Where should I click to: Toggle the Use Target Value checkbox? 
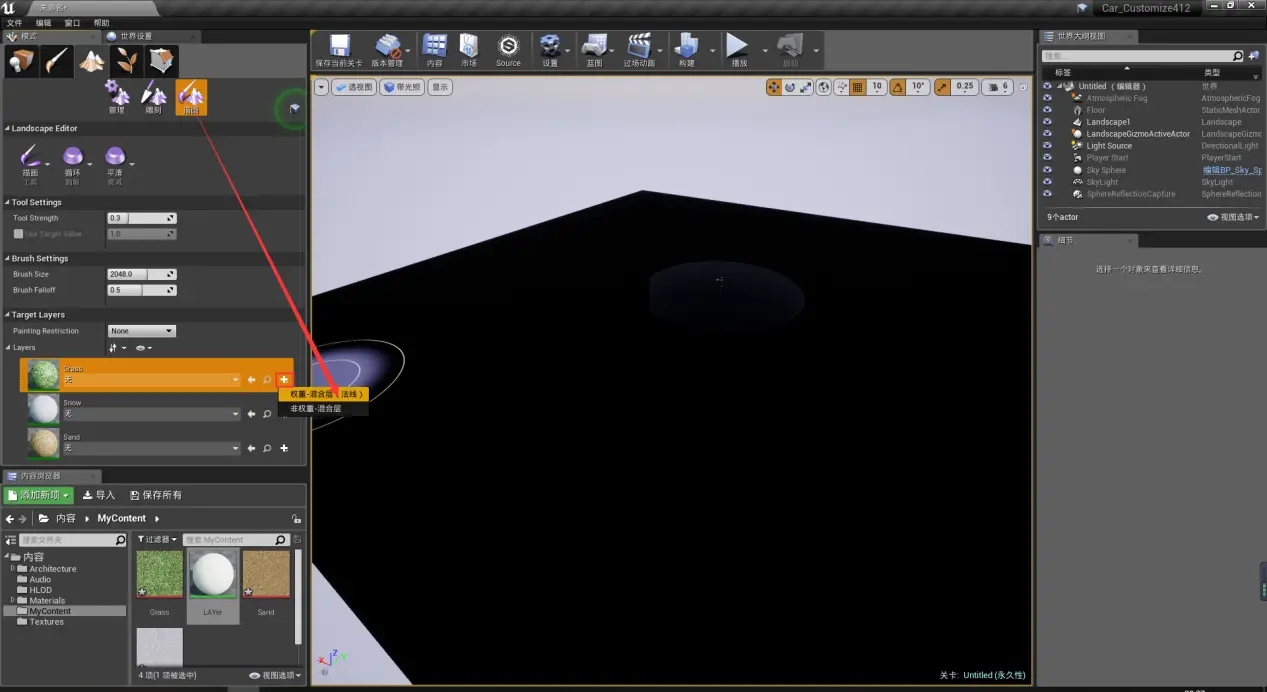pyautogui.click(x=18, y=234)
